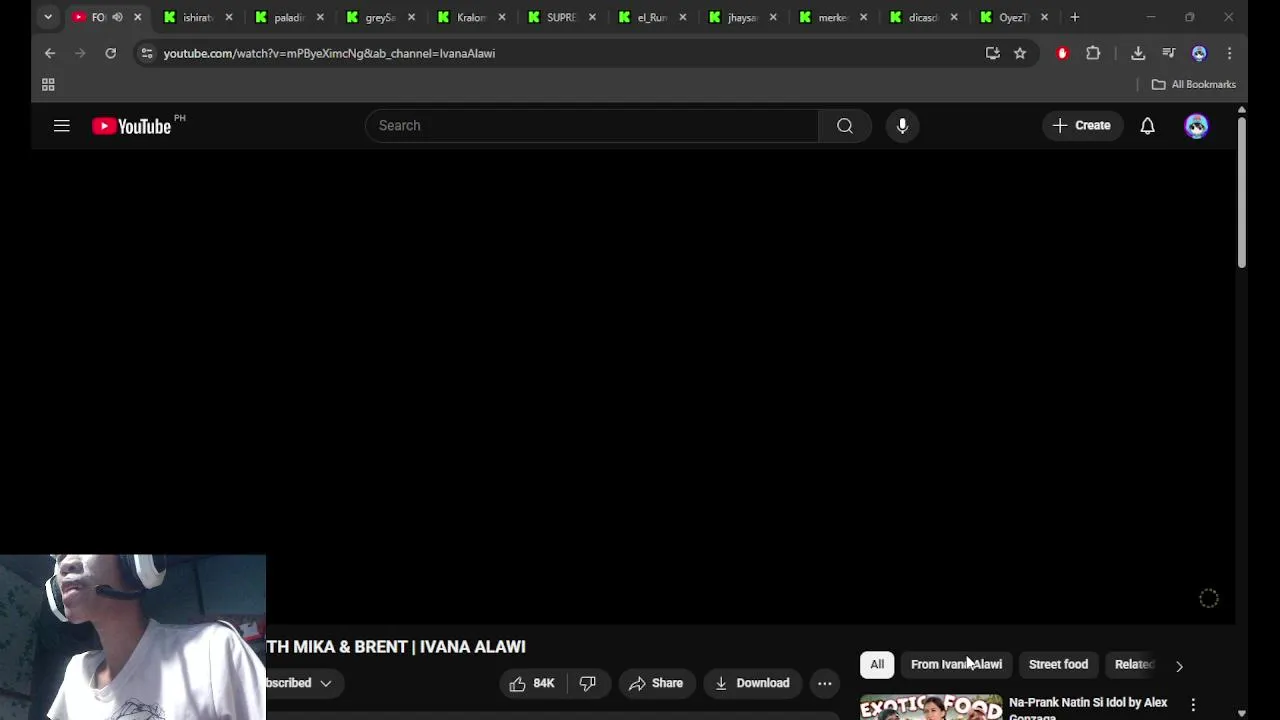Image resolution: width=1280 pixels, height=720 pixels.
Task: Go forward in browser history
Action: (x=80, y=53)
